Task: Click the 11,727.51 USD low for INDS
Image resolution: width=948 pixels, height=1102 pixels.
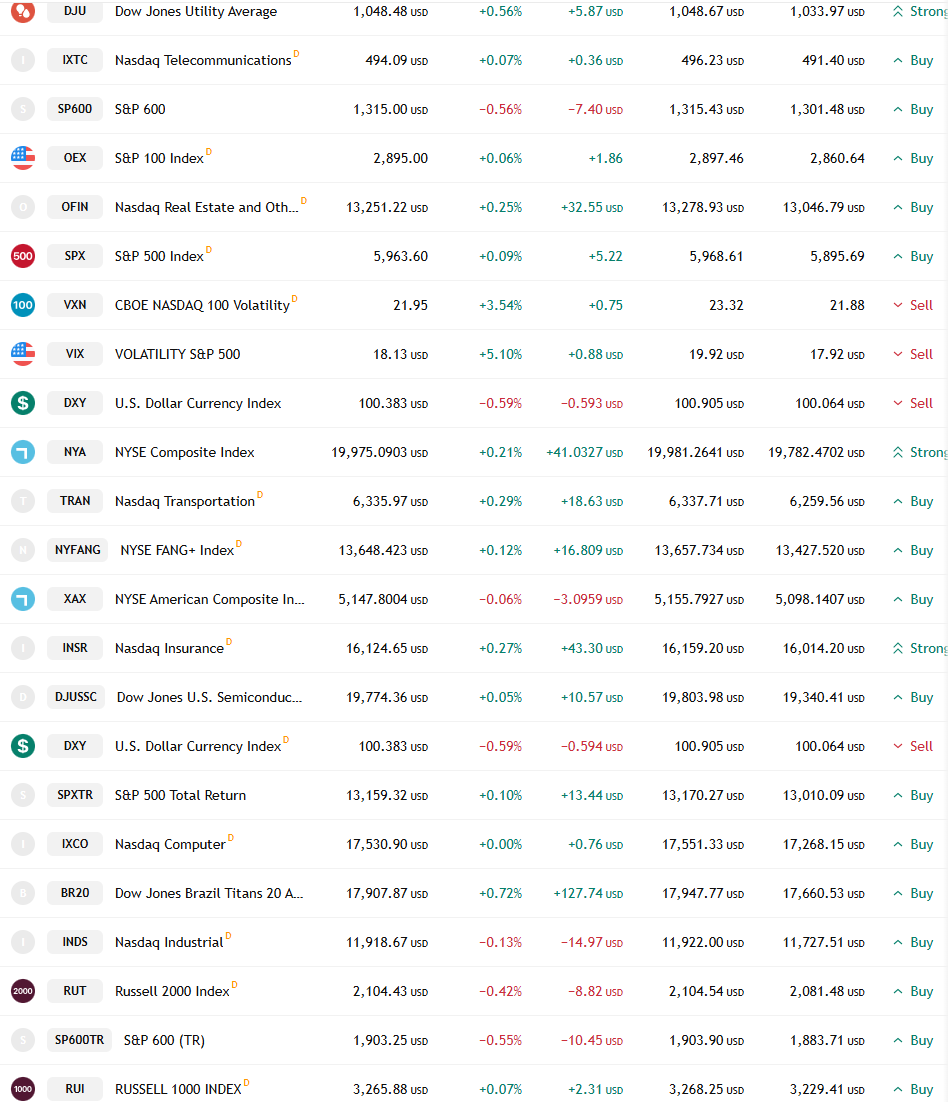Action: [824, 942]
